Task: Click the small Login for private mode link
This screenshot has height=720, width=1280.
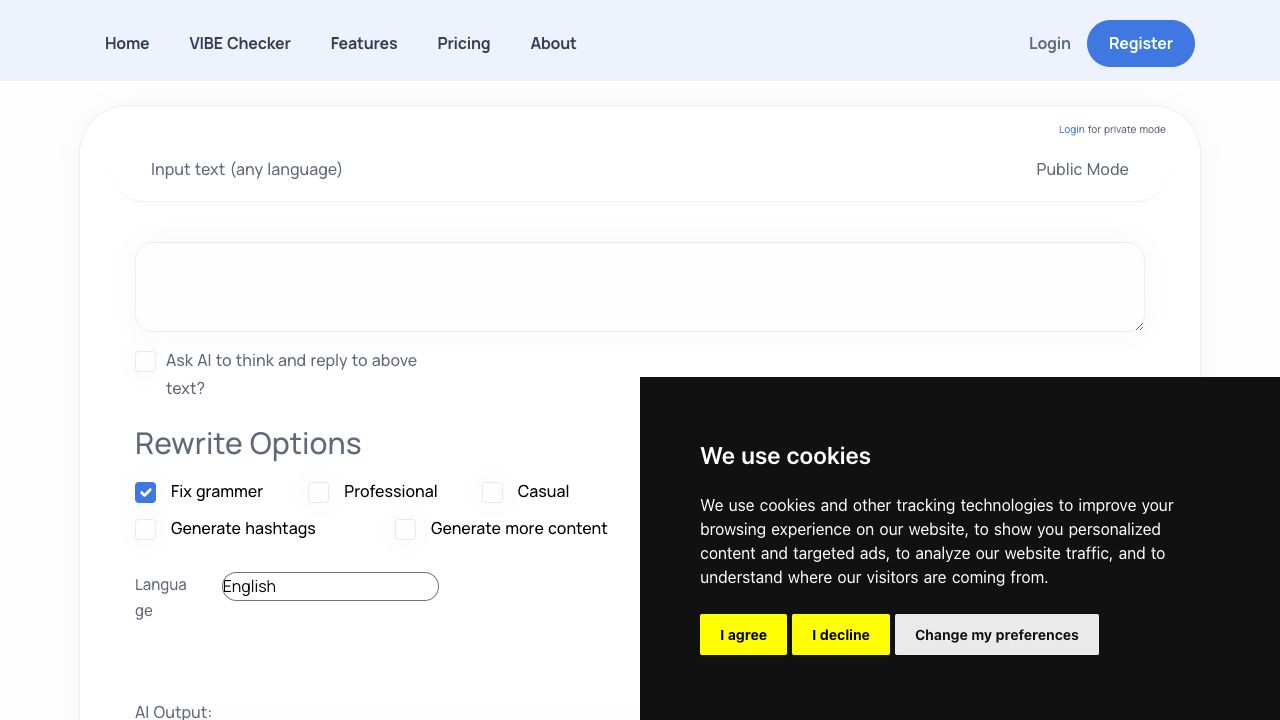Action: click(x=1071, y=130)
